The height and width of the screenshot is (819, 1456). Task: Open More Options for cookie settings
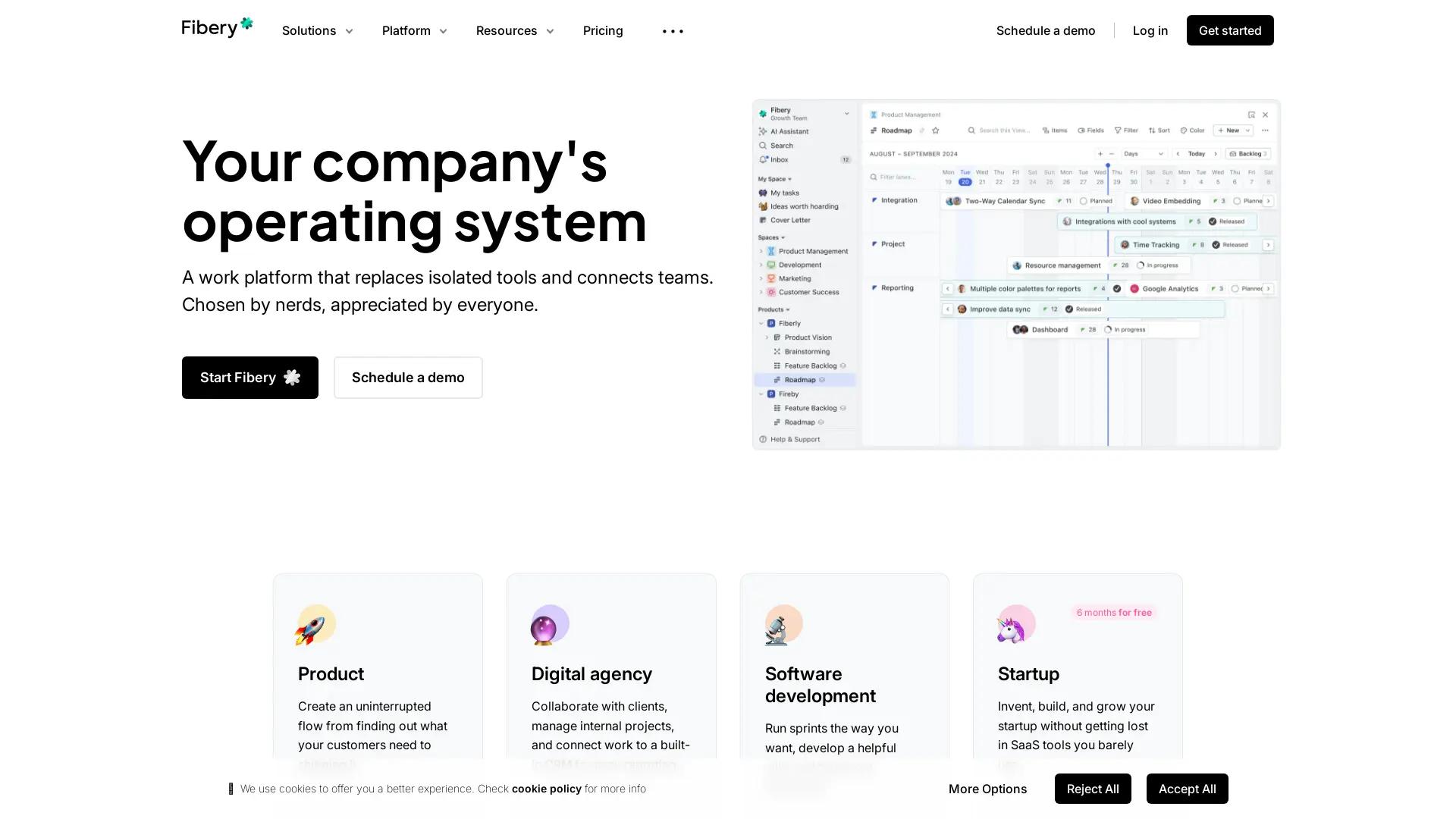click(x=987, y=789)
